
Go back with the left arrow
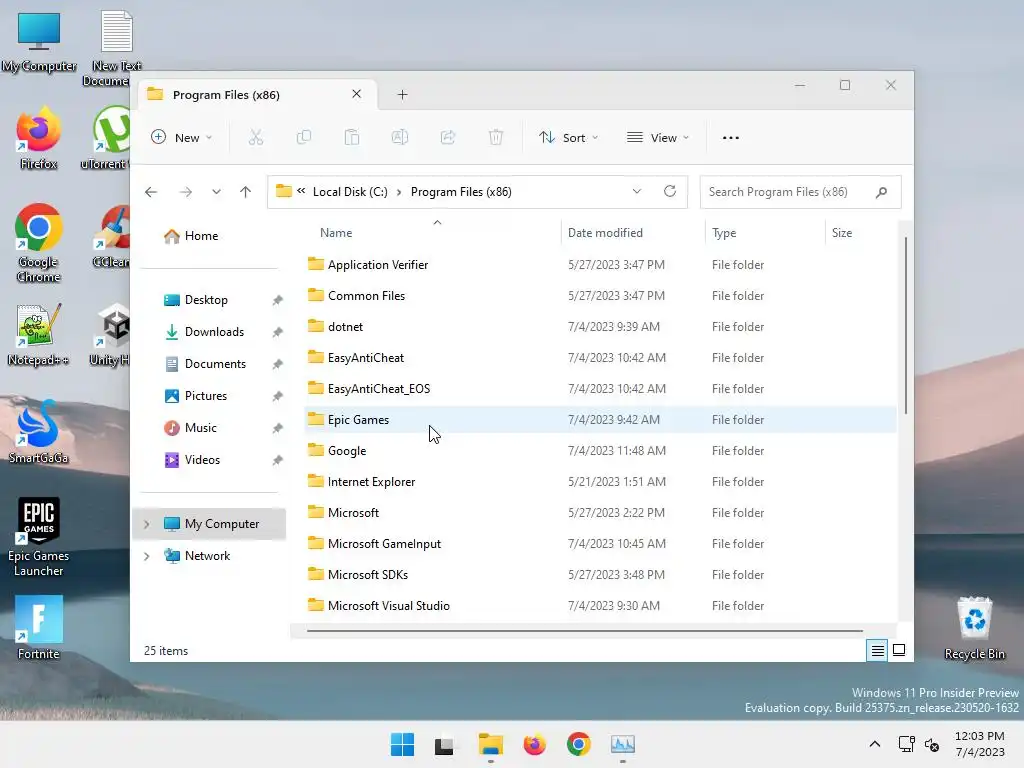(x=151, y=192)
